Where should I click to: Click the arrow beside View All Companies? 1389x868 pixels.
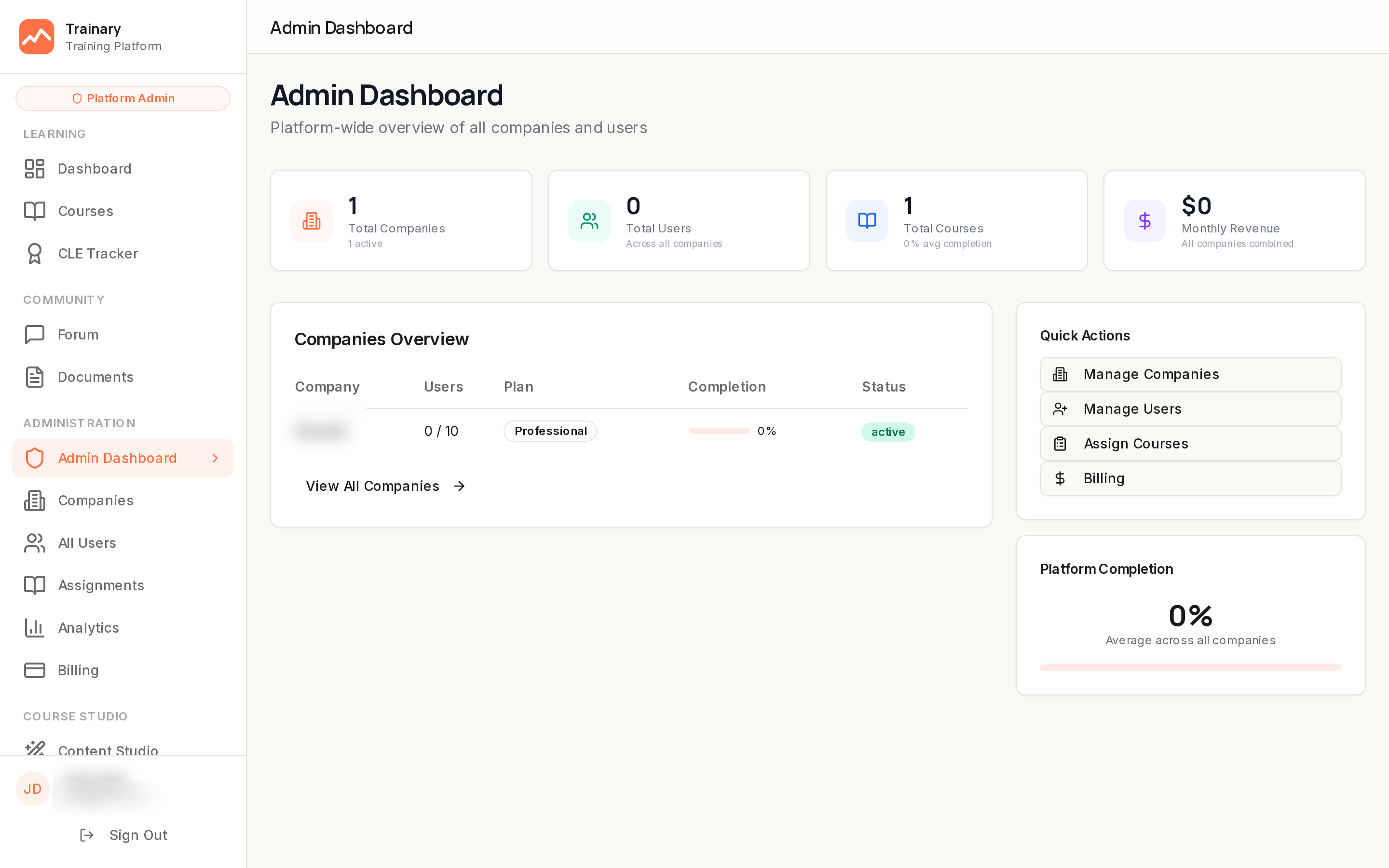point(459,486)
